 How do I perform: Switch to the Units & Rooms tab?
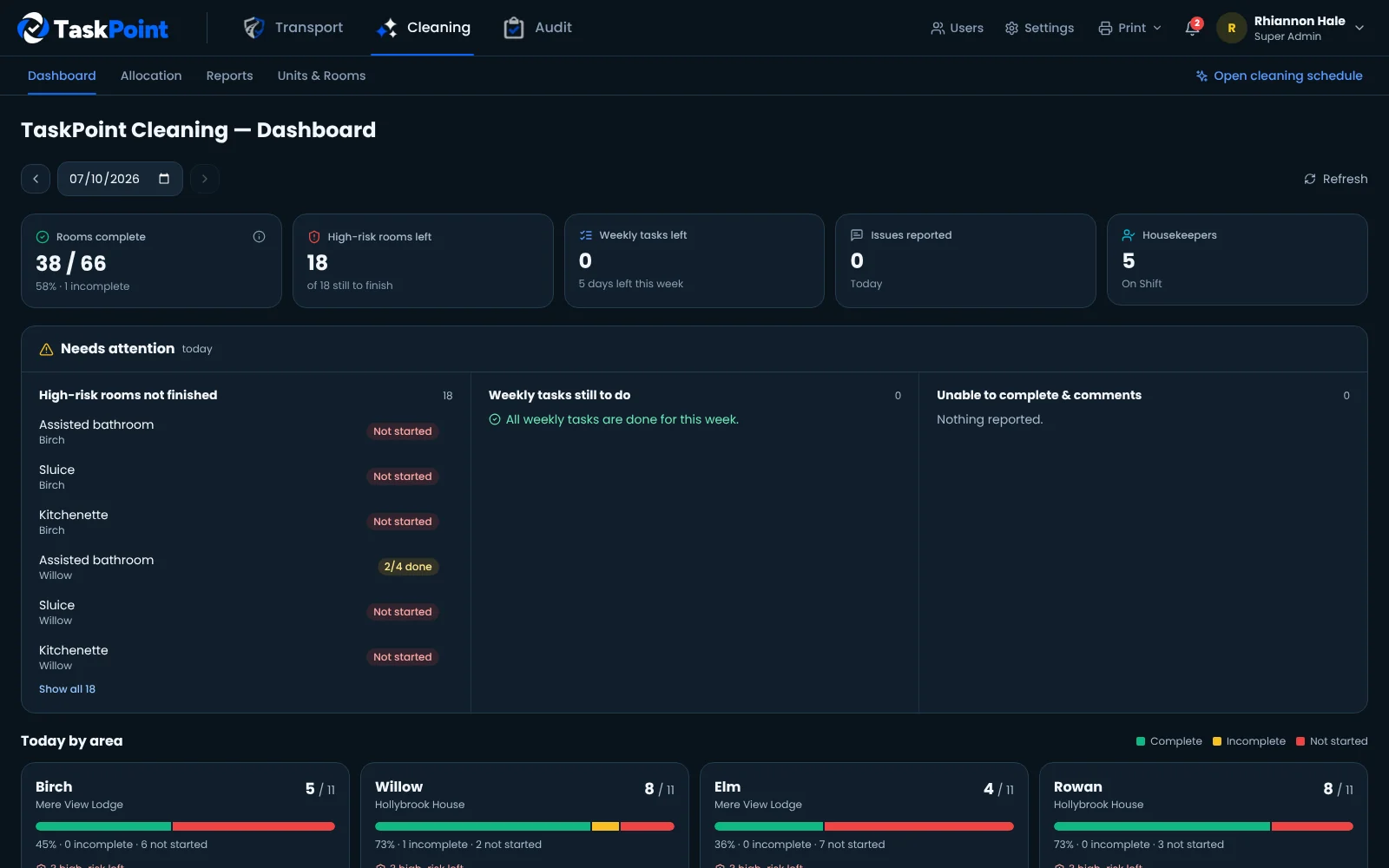click(321, 76)
